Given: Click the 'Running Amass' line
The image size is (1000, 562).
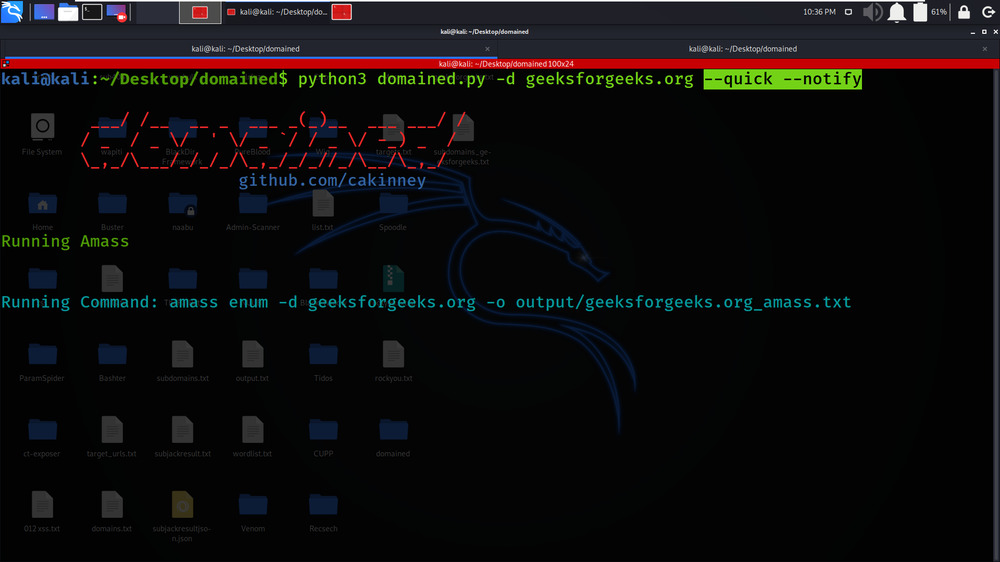Looking at the screenshot, I should [65, 241].
